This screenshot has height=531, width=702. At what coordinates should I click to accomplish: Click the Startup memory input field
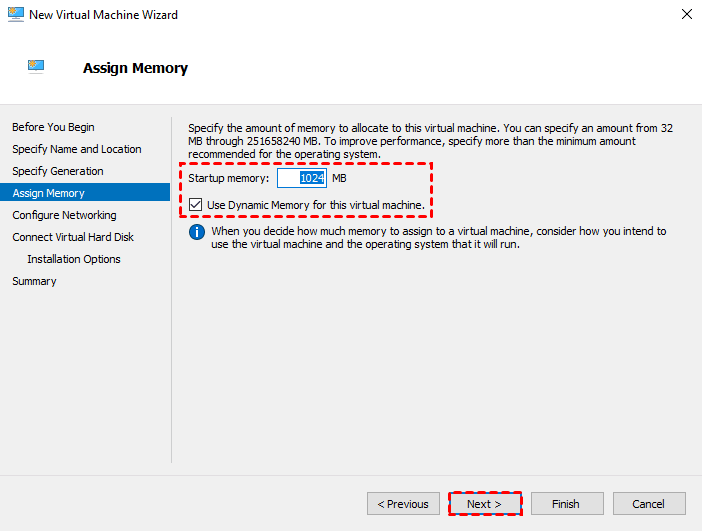302,178
